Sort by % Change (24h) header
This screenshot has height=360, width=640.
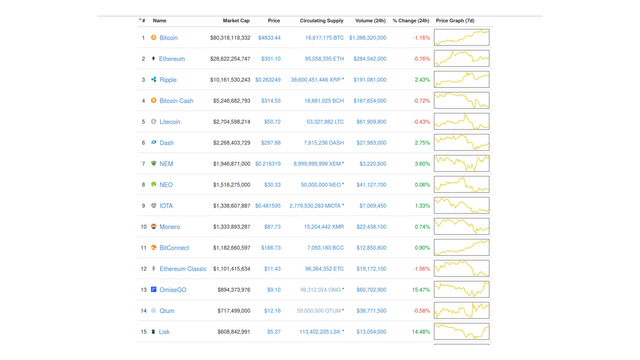(x=411, y=20)
